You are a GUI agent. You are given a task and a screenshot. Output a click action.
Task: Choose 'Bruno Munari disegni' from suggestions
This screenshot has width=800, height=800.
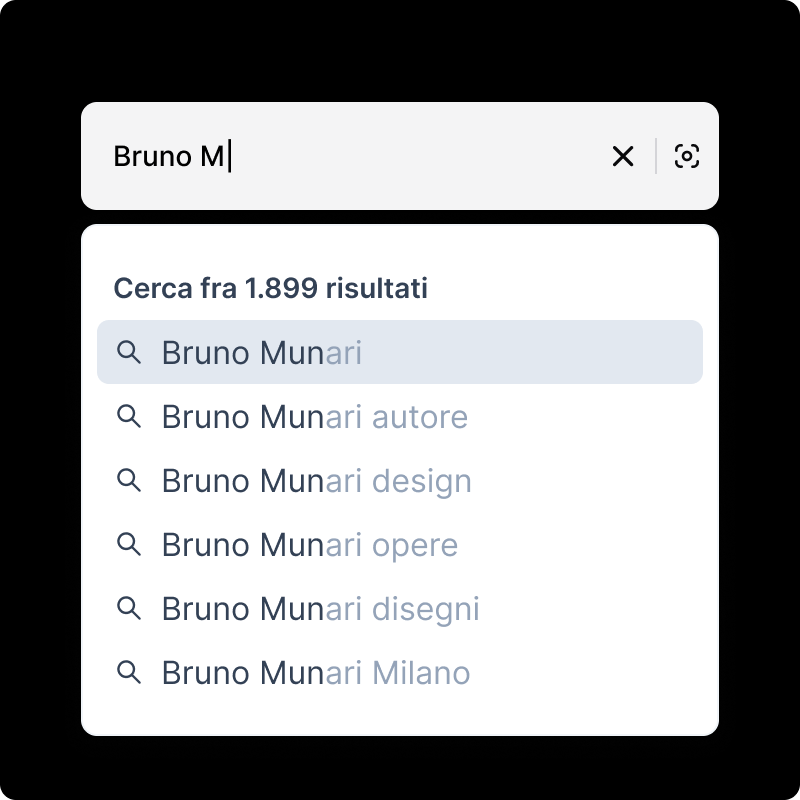(320, 609)
